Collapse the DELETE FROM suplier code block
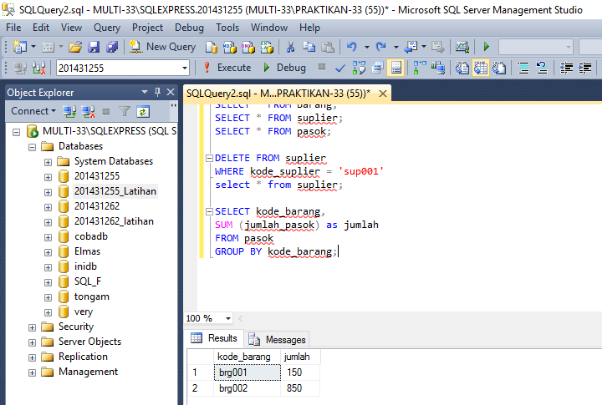602x406 pixels. click(x=209, y=158)
